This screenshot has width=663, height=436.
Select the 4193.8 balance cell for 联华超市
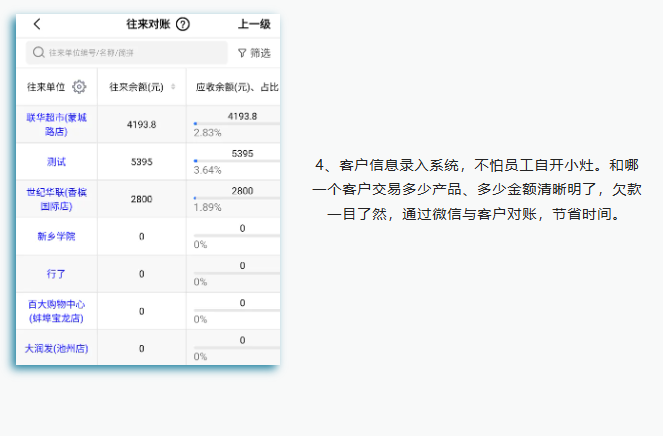click(142, 124)
